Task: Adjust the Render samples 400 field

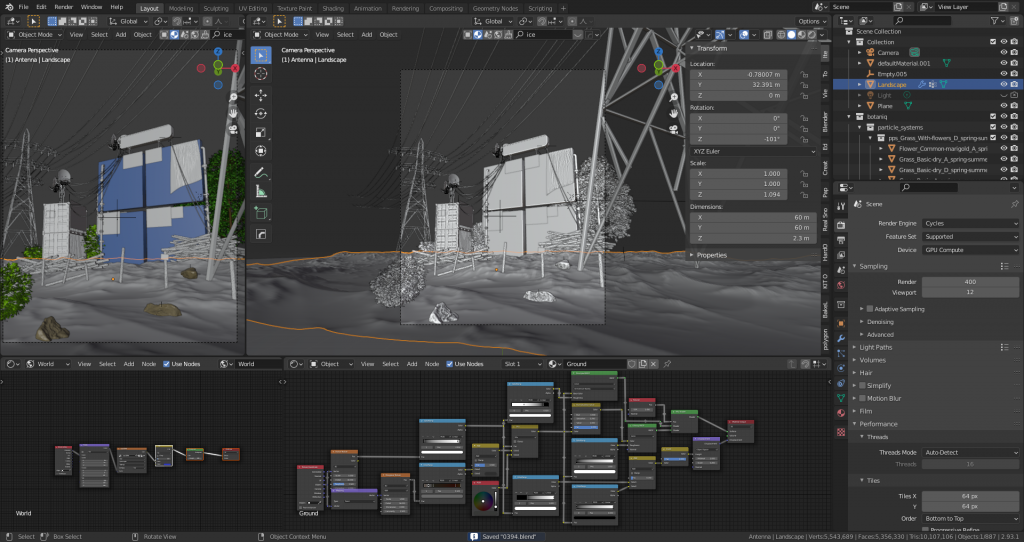Action: (970, 281)
